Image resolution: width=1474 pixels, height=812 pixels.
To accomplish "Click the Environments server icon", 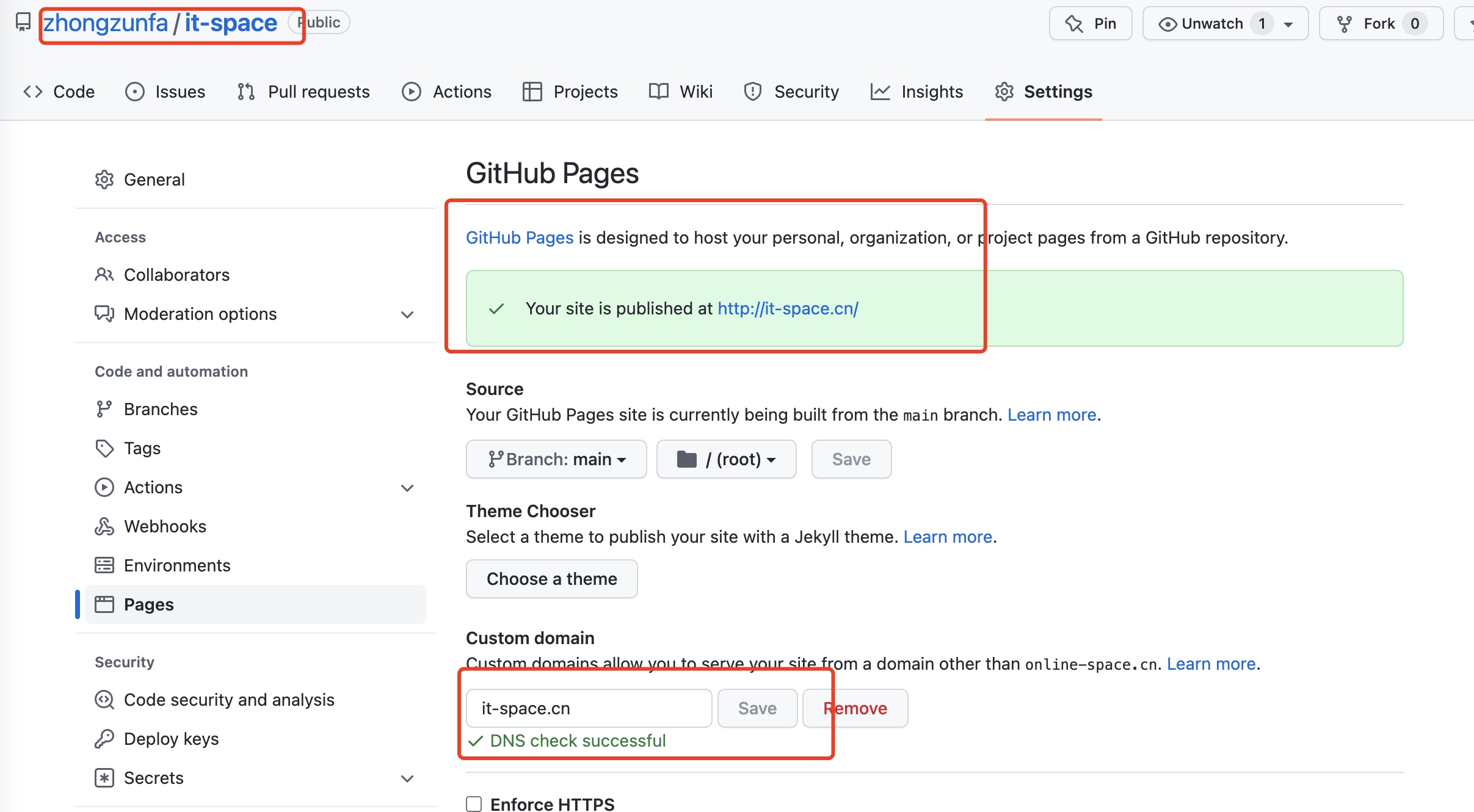I will click(104, 565).
